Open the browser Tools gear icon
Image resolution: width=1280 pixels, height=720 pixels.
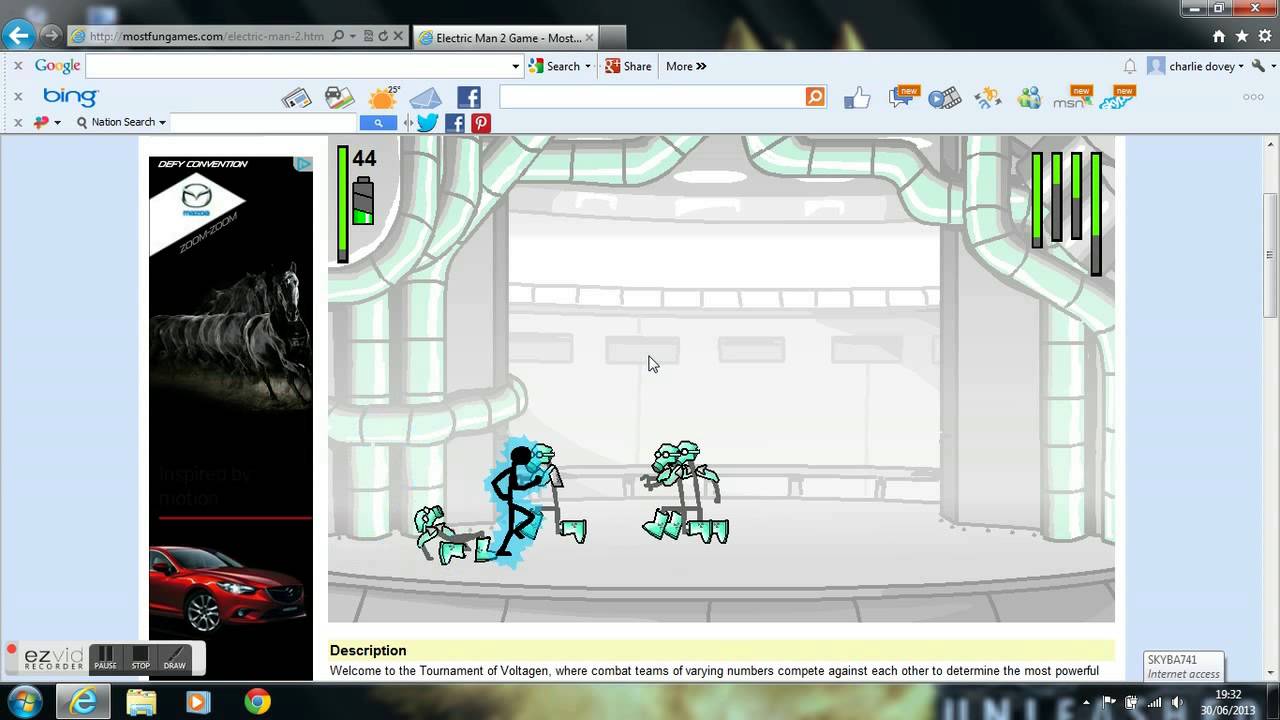[1266, 36]
